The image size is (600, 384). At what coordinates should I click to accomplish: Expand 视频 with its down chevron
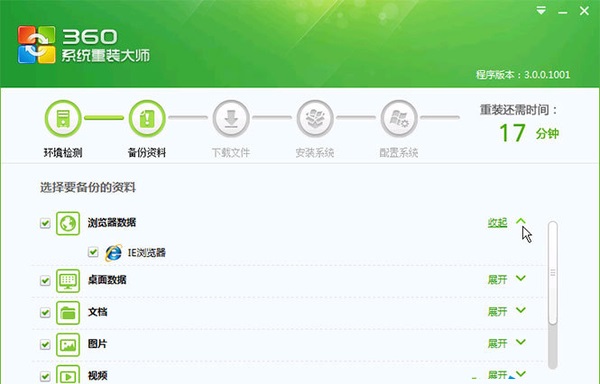coord(521,374)
